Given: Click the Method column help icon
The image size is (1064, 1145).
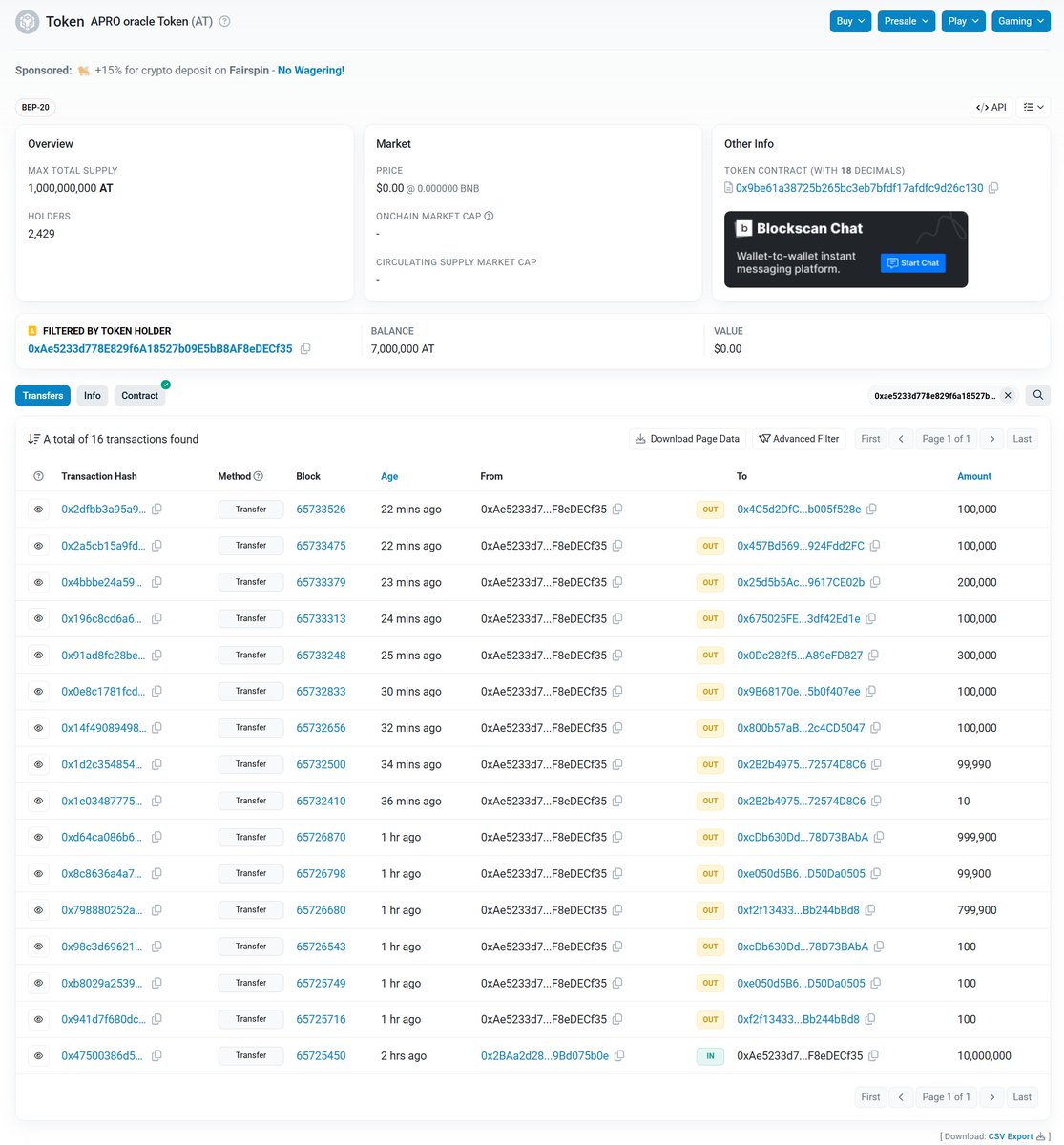Looking at the screenshot, I should (259, 476).
